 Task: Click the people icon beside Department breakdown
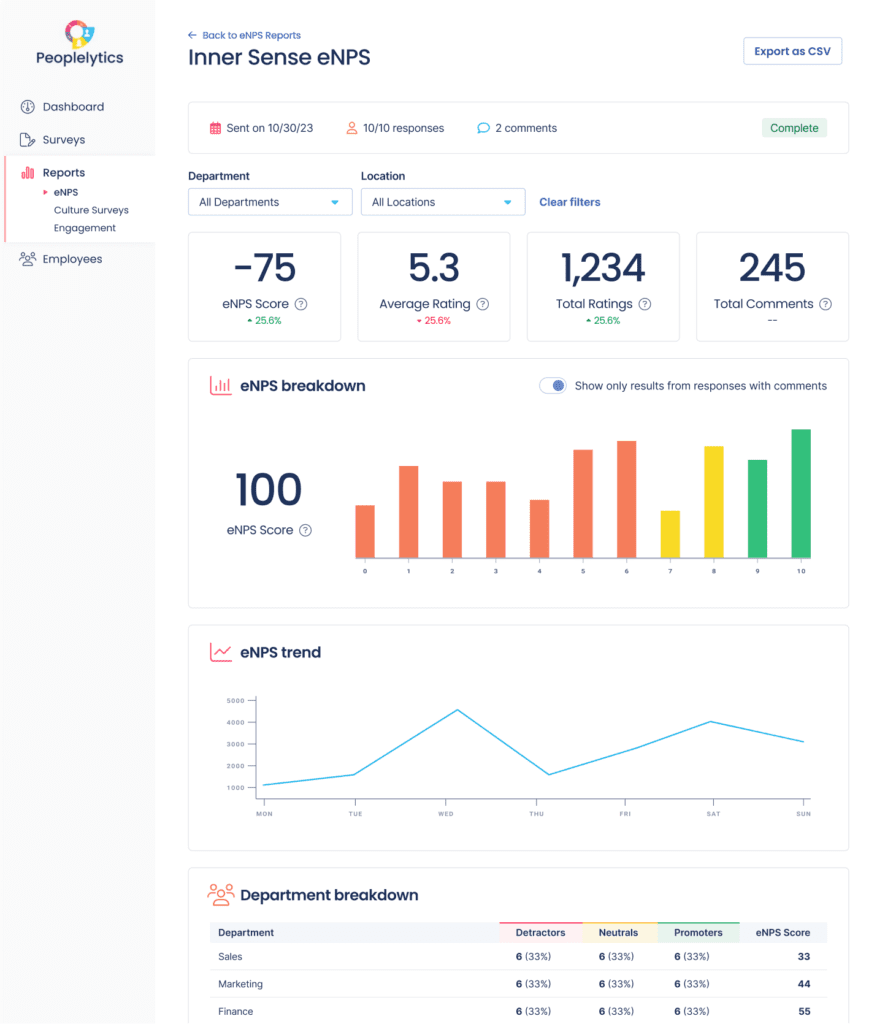tap(221, 895)
